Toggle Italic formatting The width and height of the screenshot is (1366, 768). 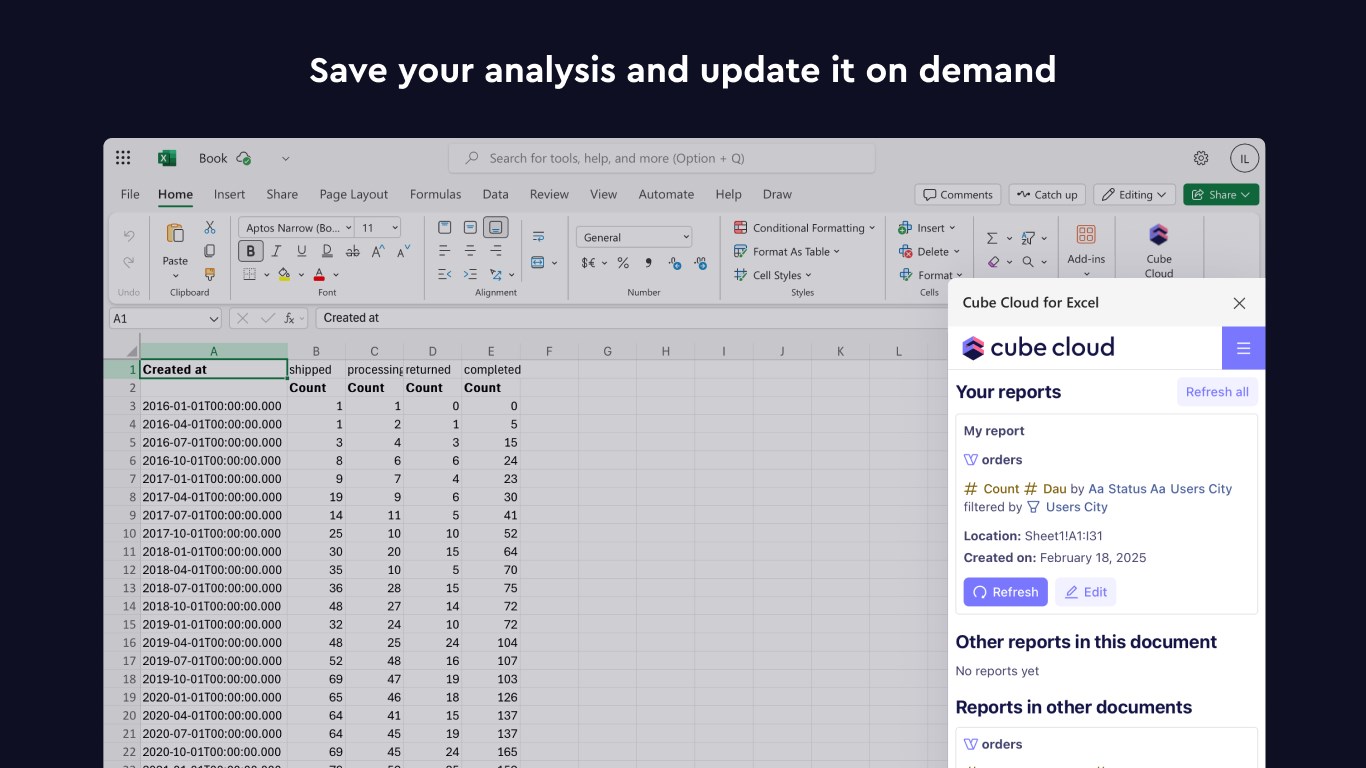tap(277, 251)
